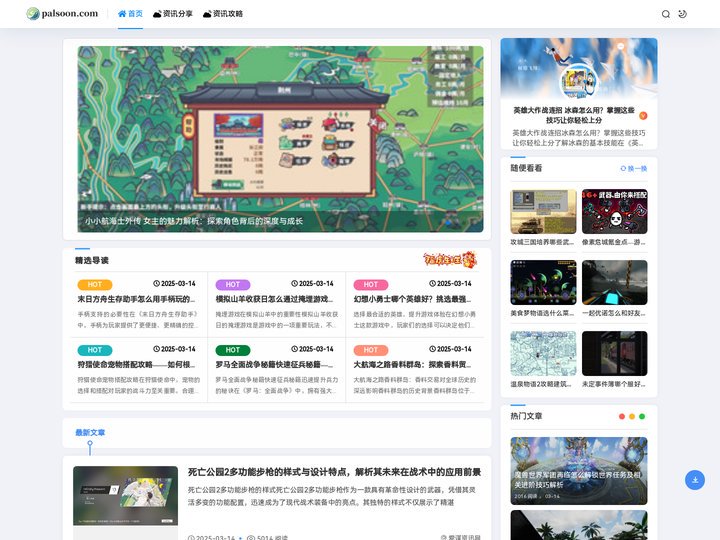Open the 攻城三国培养哪些武 thumbnail
The height and width of the screenshot is (540, 720).
(x=543, y=212)
